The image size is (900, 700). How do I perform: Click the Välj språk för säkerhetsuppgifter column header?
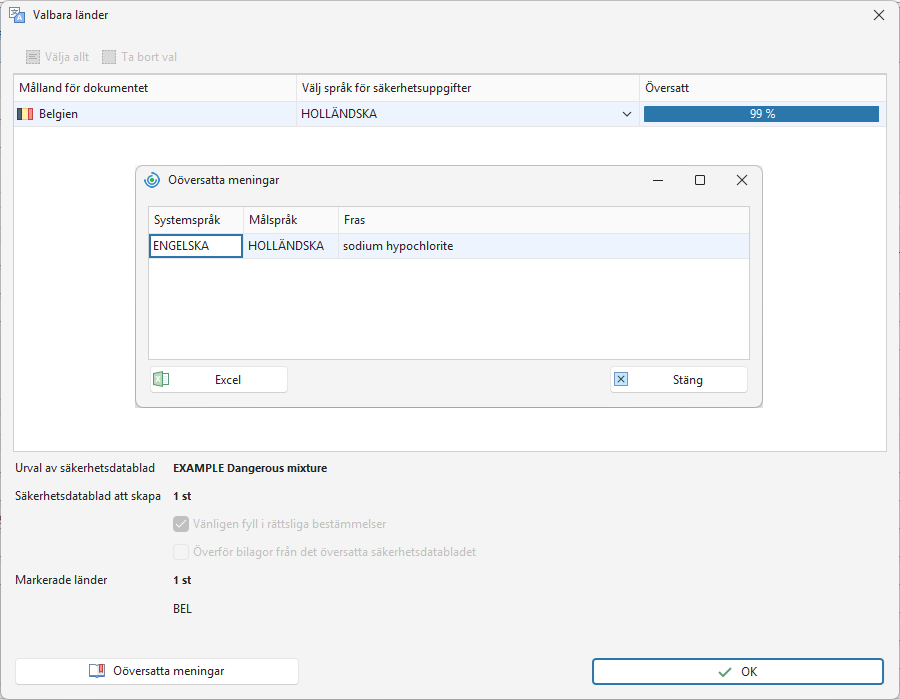468,88
